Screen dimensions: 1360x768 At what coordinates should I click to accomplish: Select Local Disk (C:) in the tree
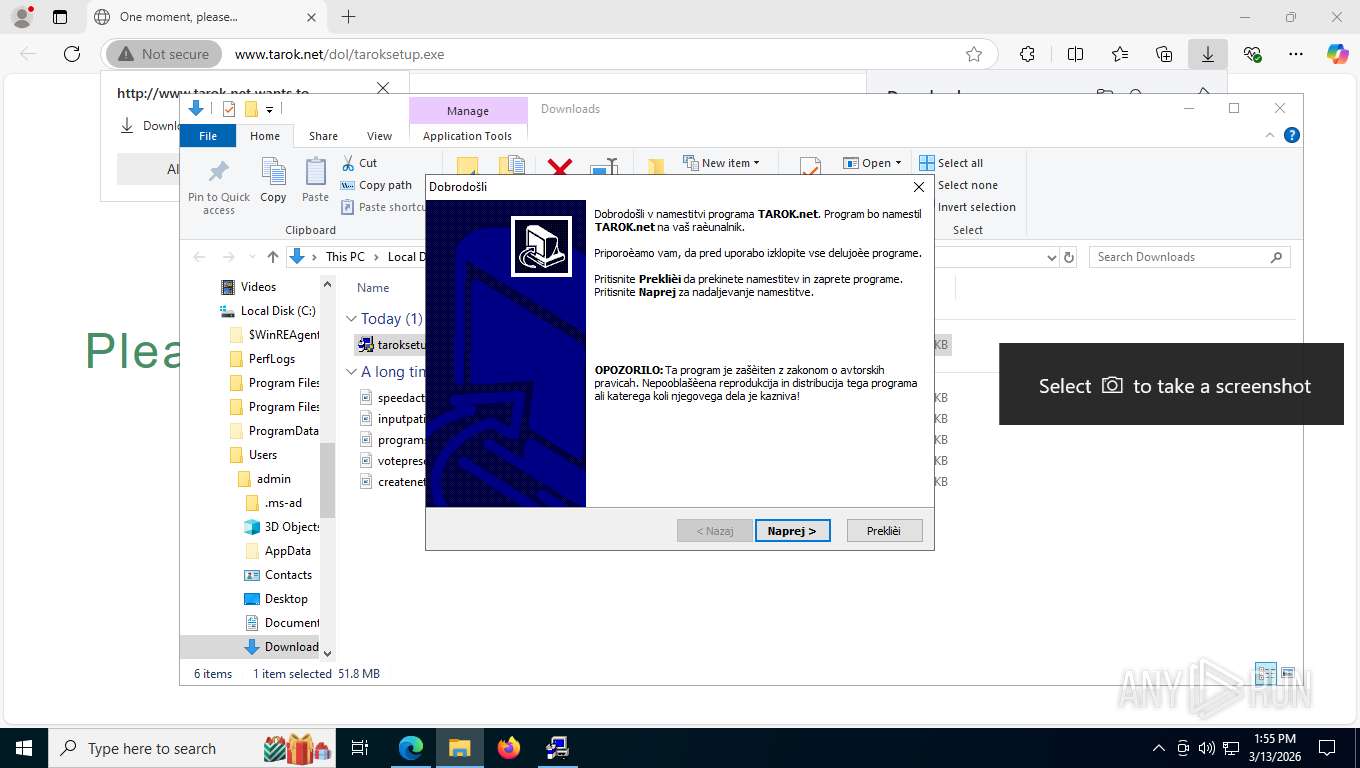268,311
